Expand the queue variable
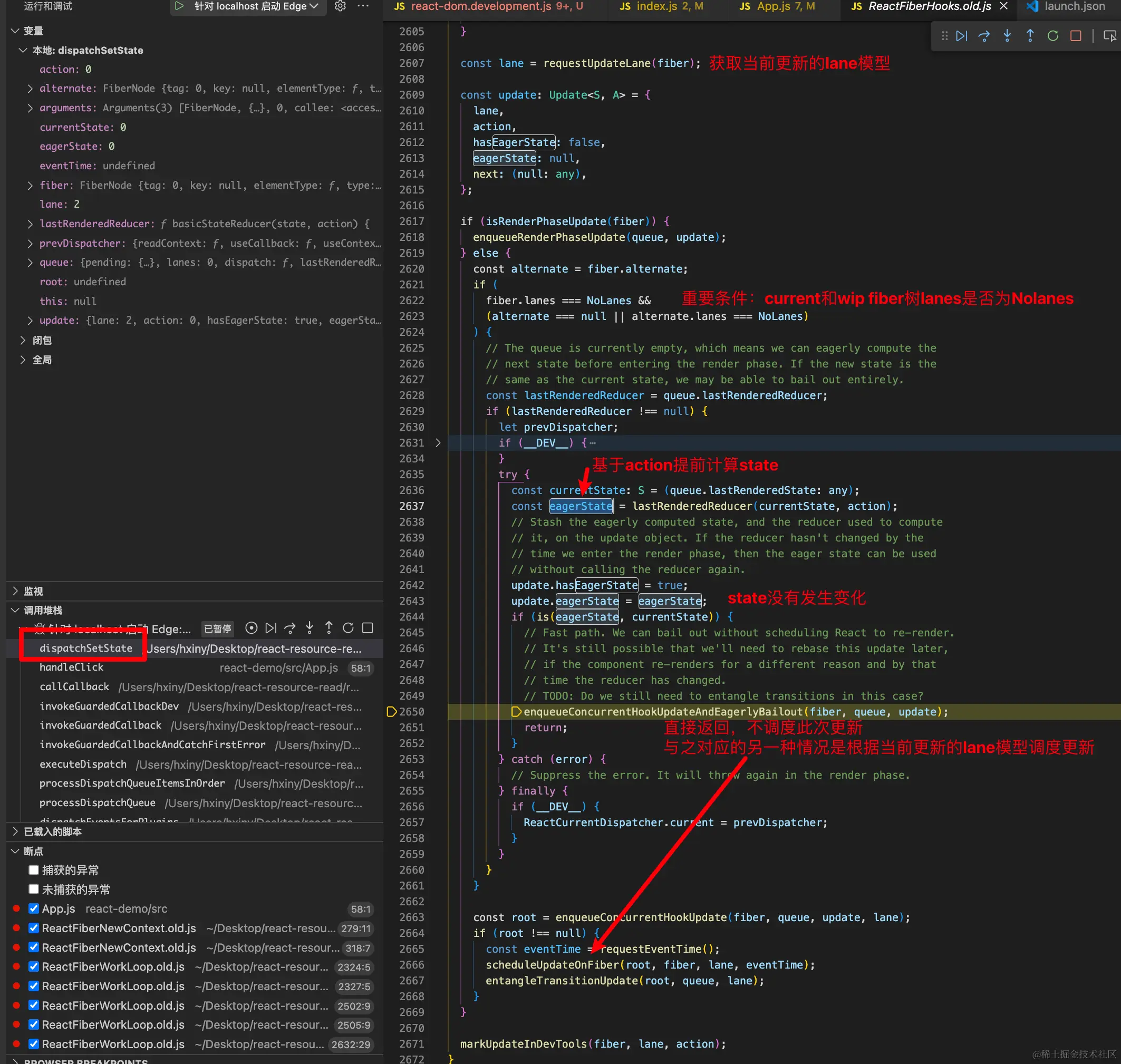This screenshot has width=1121, height=1064. pos(30,263)
